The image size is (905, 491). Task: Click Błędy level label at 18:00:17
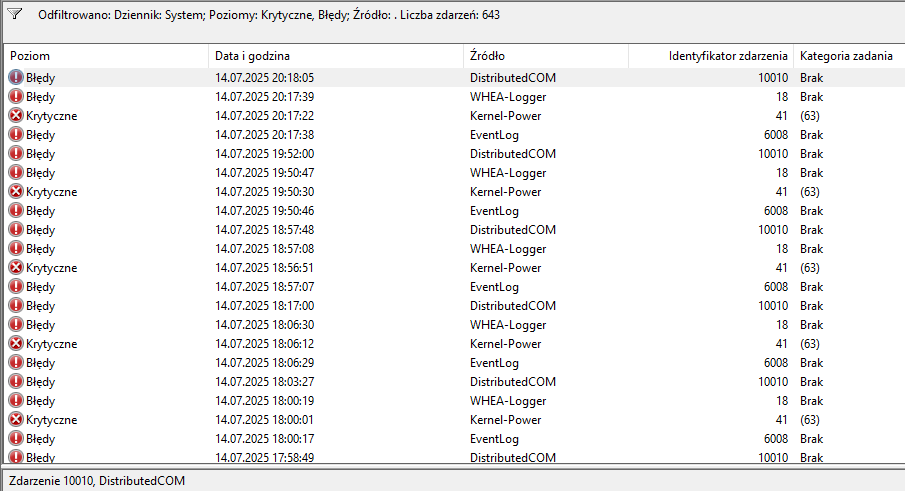(40, 439)
